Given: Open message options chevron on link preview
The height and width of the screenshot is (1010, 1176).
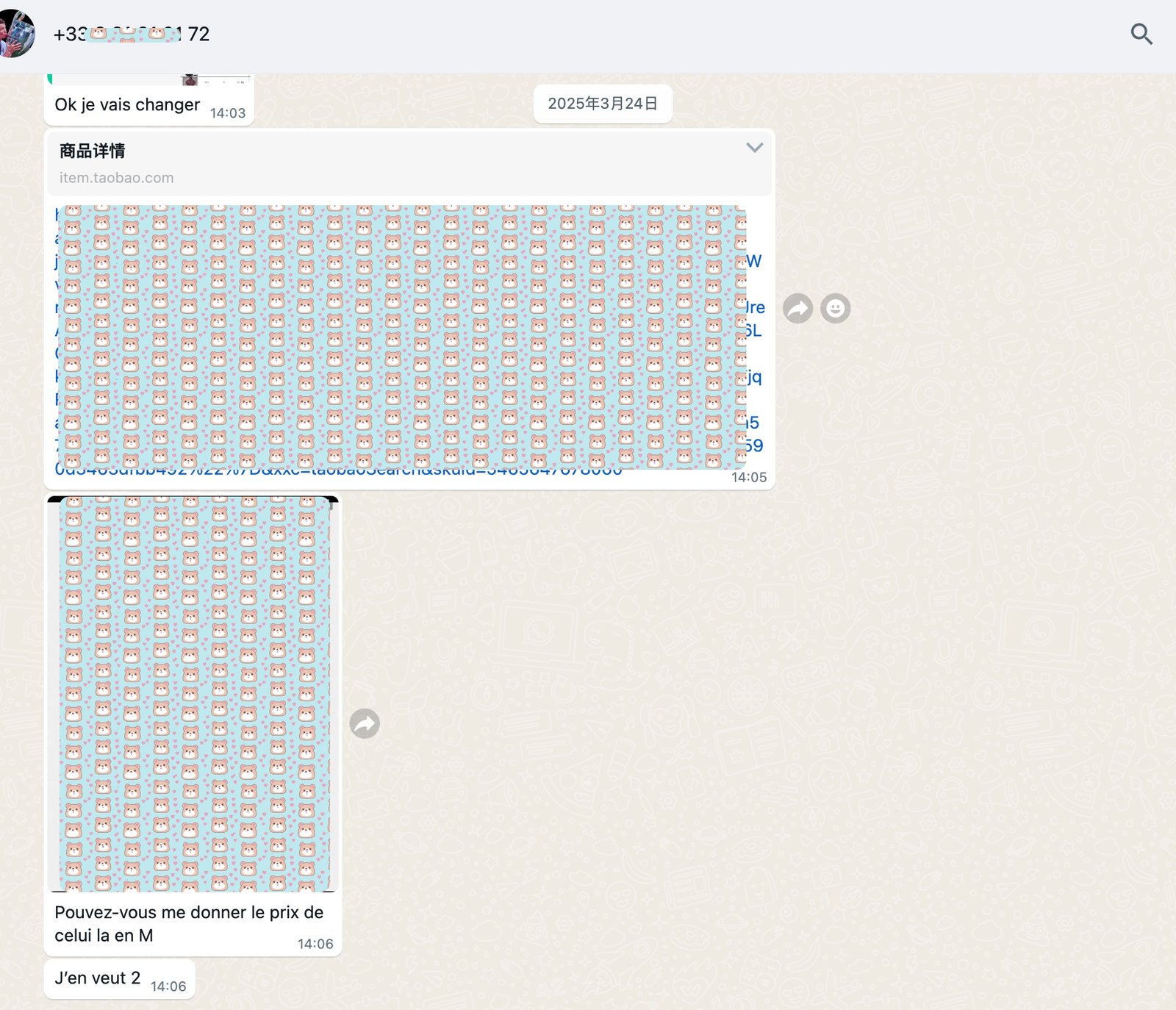Looking at the screenshot, I should pyautogui.click(x=754, y=148).
